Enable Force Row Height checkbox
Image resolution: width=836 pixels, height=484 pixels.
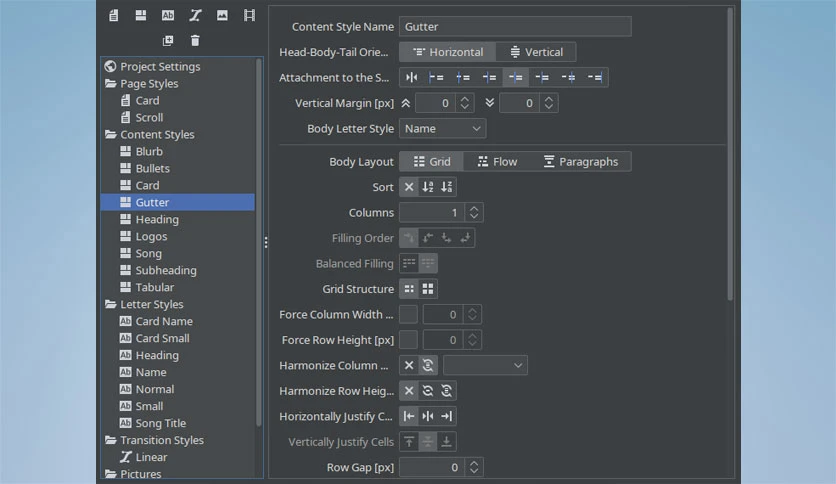pos(408,340)
